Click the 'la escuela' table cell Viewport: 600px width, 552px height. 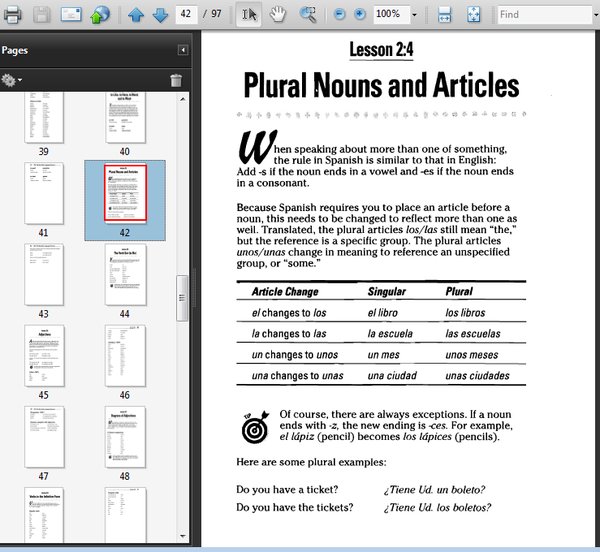pos(390,334)
